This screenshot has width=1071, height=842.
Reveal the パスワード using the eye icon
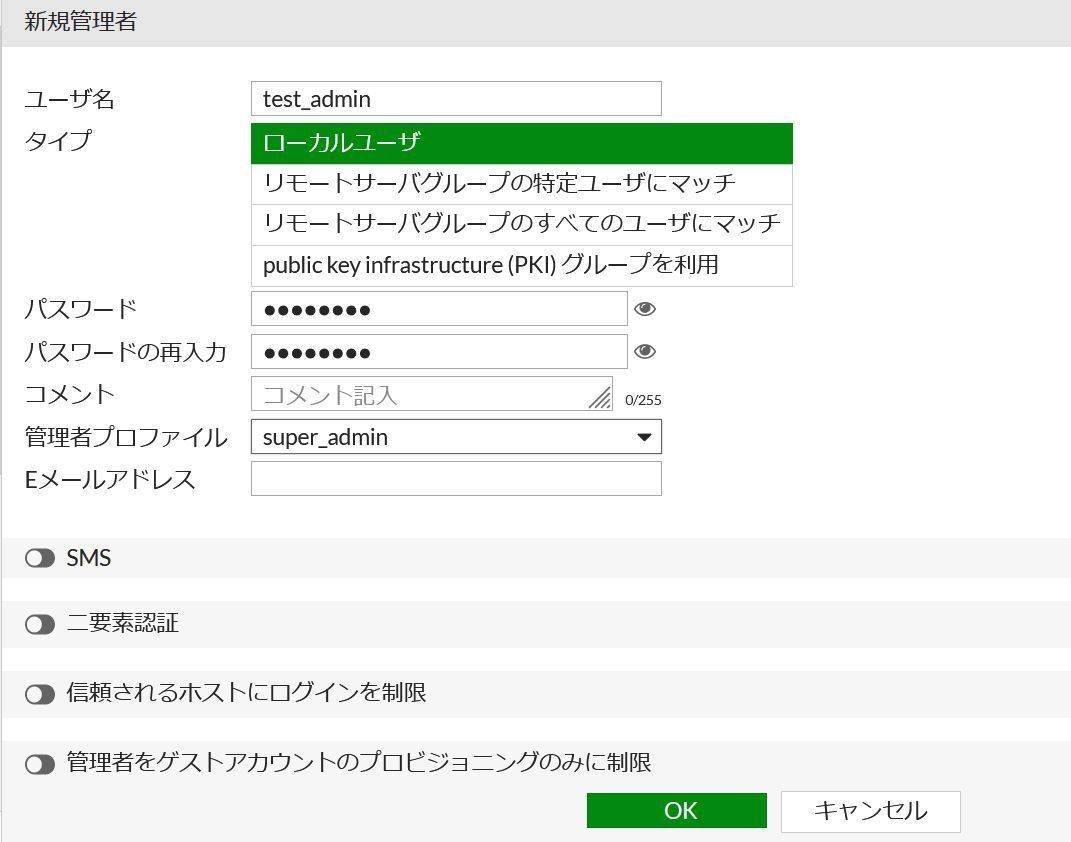click(645, 309)
